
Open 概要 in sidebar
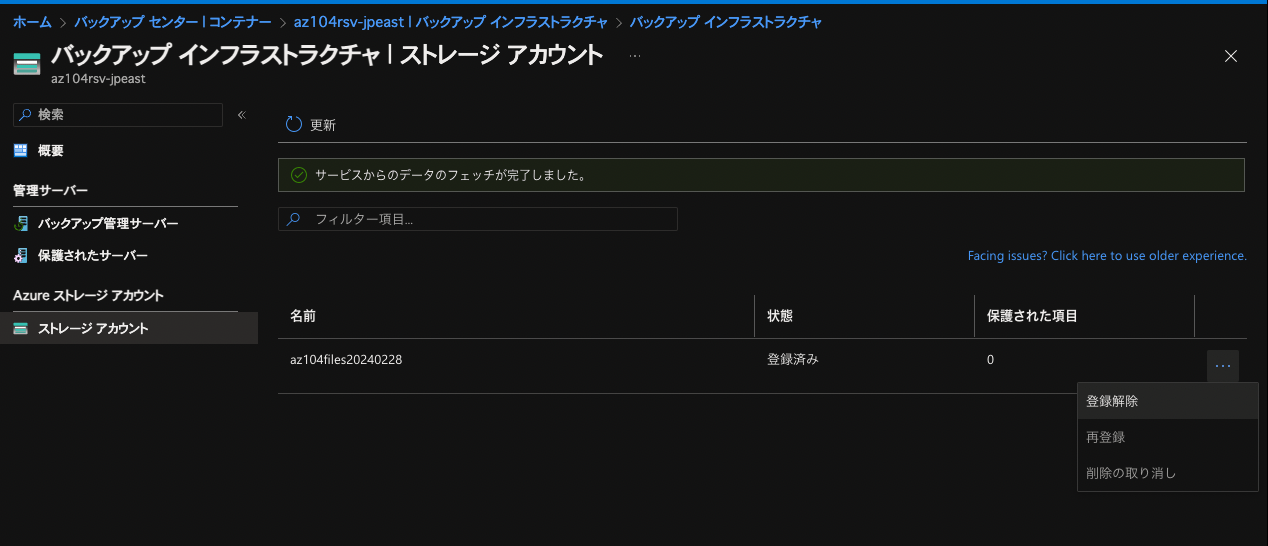pyautogui.click(x=51, y=151)
